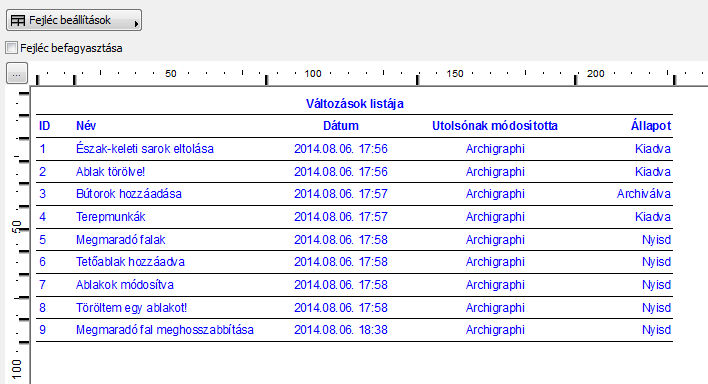708x384 pixels.
Task: Click the table icon on Fejléc beállítások
Action: 18,21
